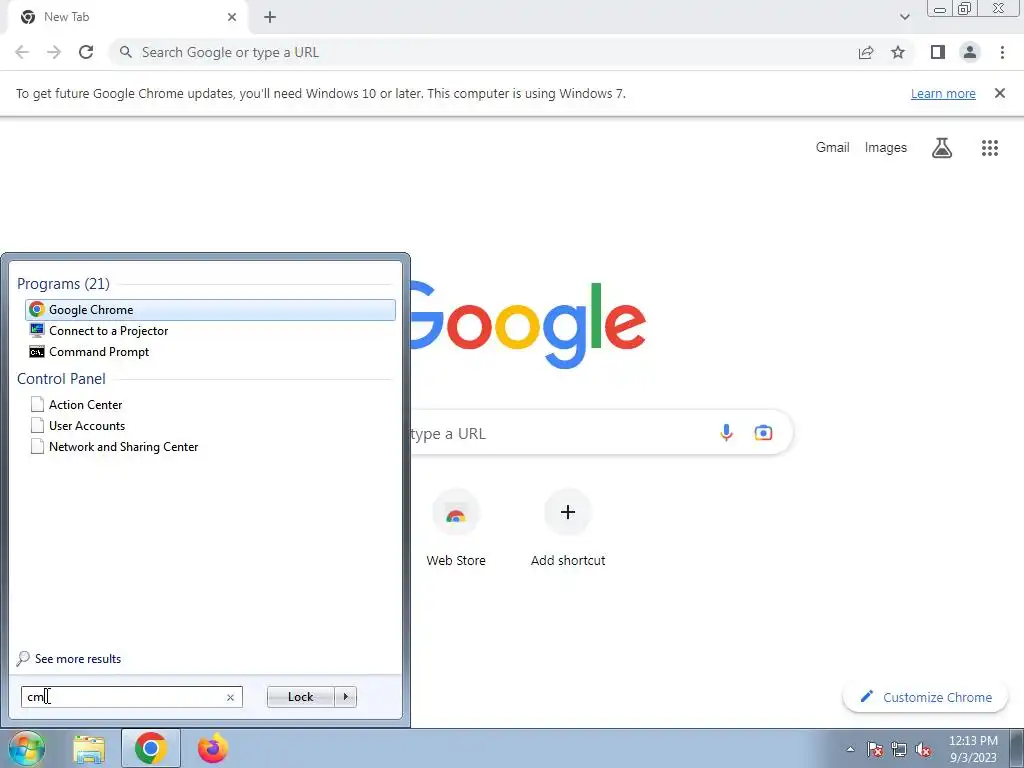
Task: Share this page icon in address bar
Action: click(866, 52)
